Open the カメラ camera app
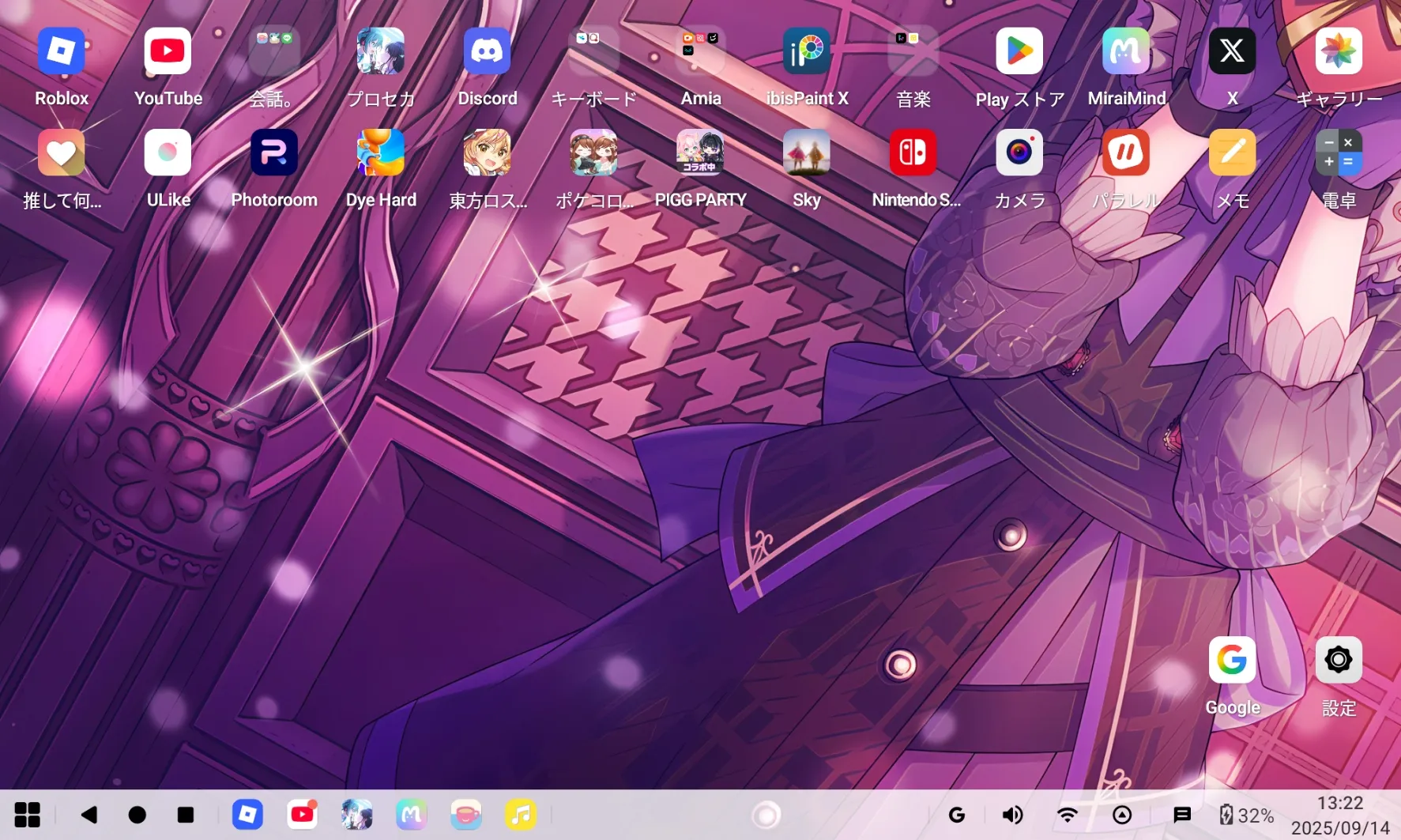The width and height of the screenshot is (1401, 840). click(1019, 153)
